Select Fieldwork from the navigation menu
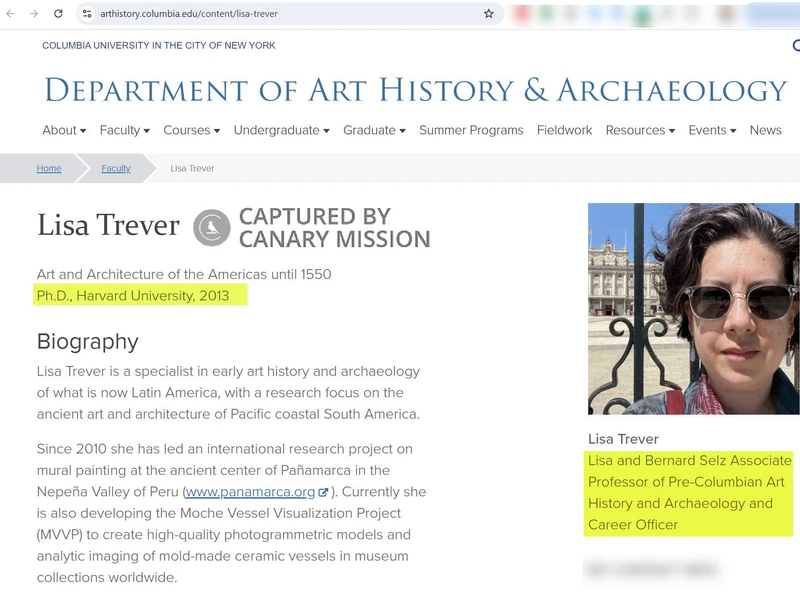This screenshot has width=800, height=595. pos(564,130)
